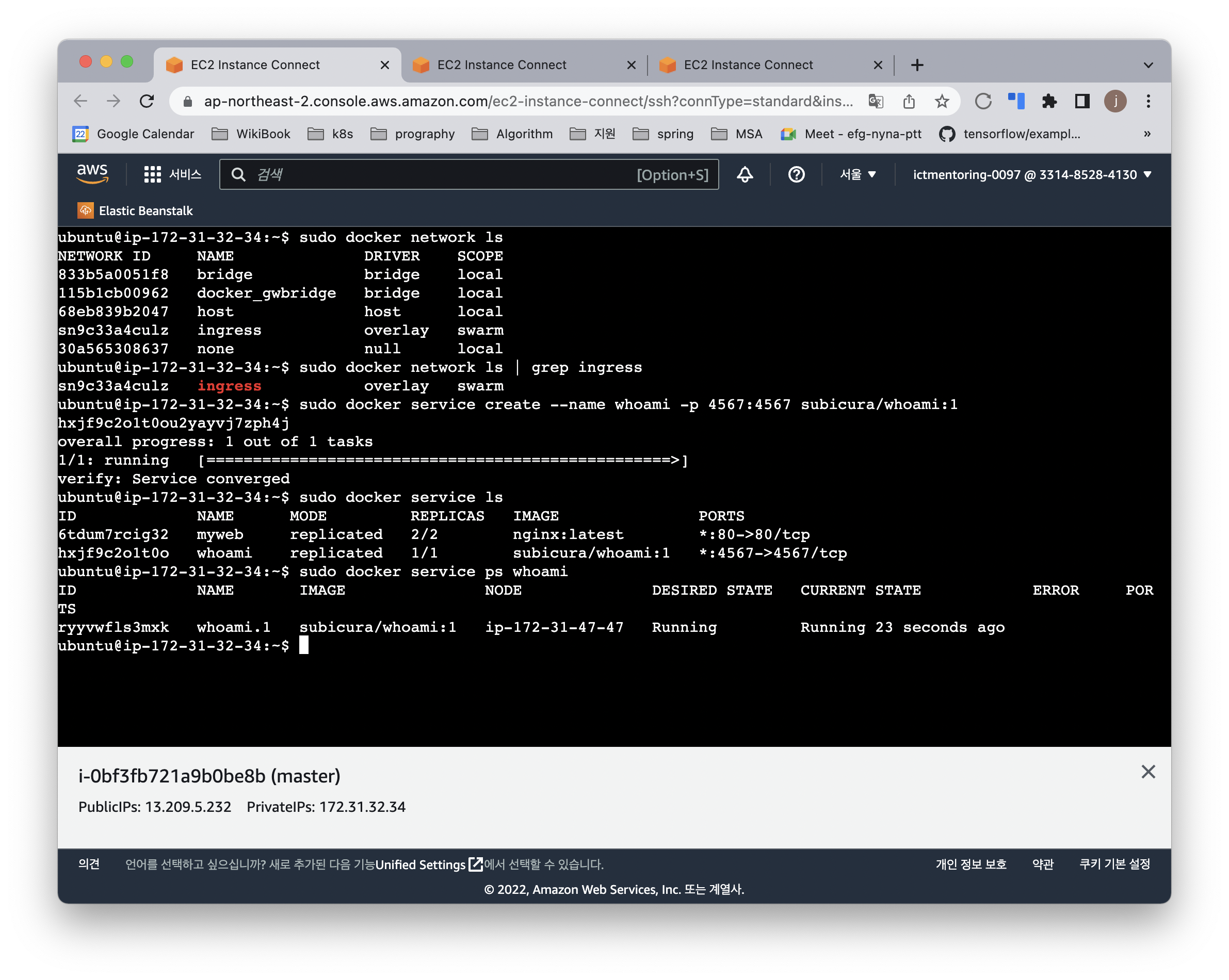
Task: Click the AWS logo home icon
Action: 92,174
